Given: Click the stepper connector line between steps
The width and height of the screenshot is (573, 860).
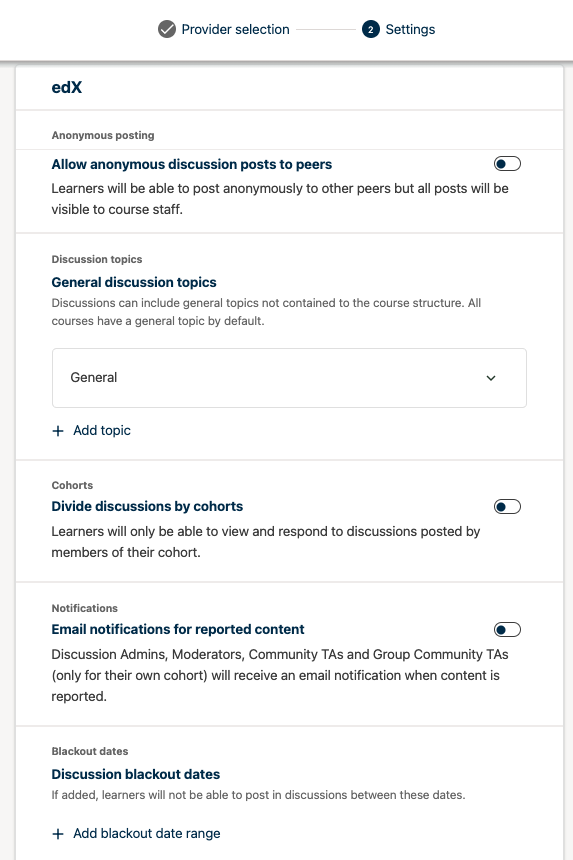Looking at the screenshot, I should [326, 29].
